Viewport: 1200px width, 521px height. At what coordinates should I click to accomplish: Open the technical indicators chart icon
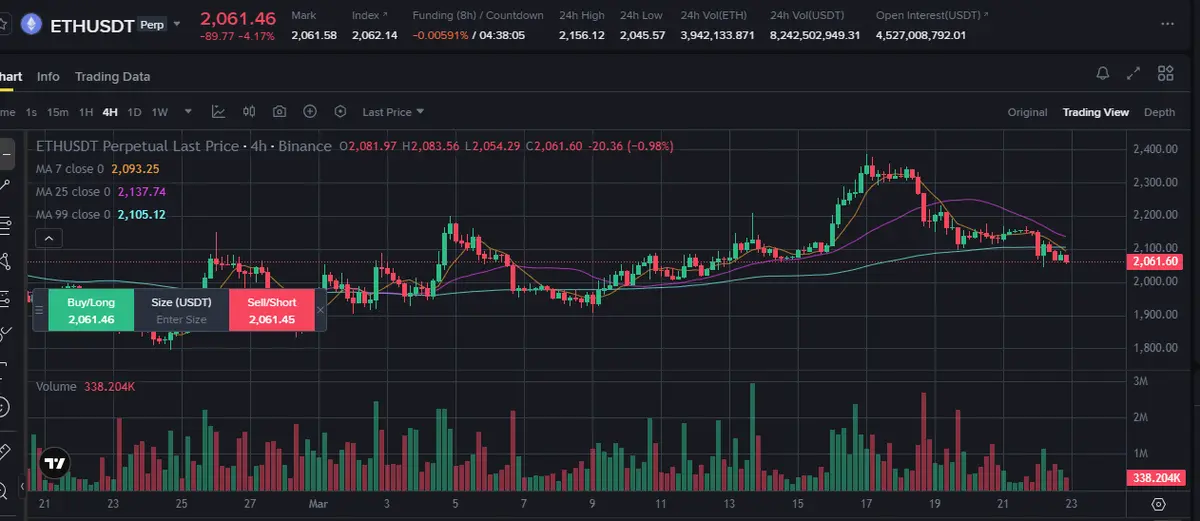[x=218, y=112]
